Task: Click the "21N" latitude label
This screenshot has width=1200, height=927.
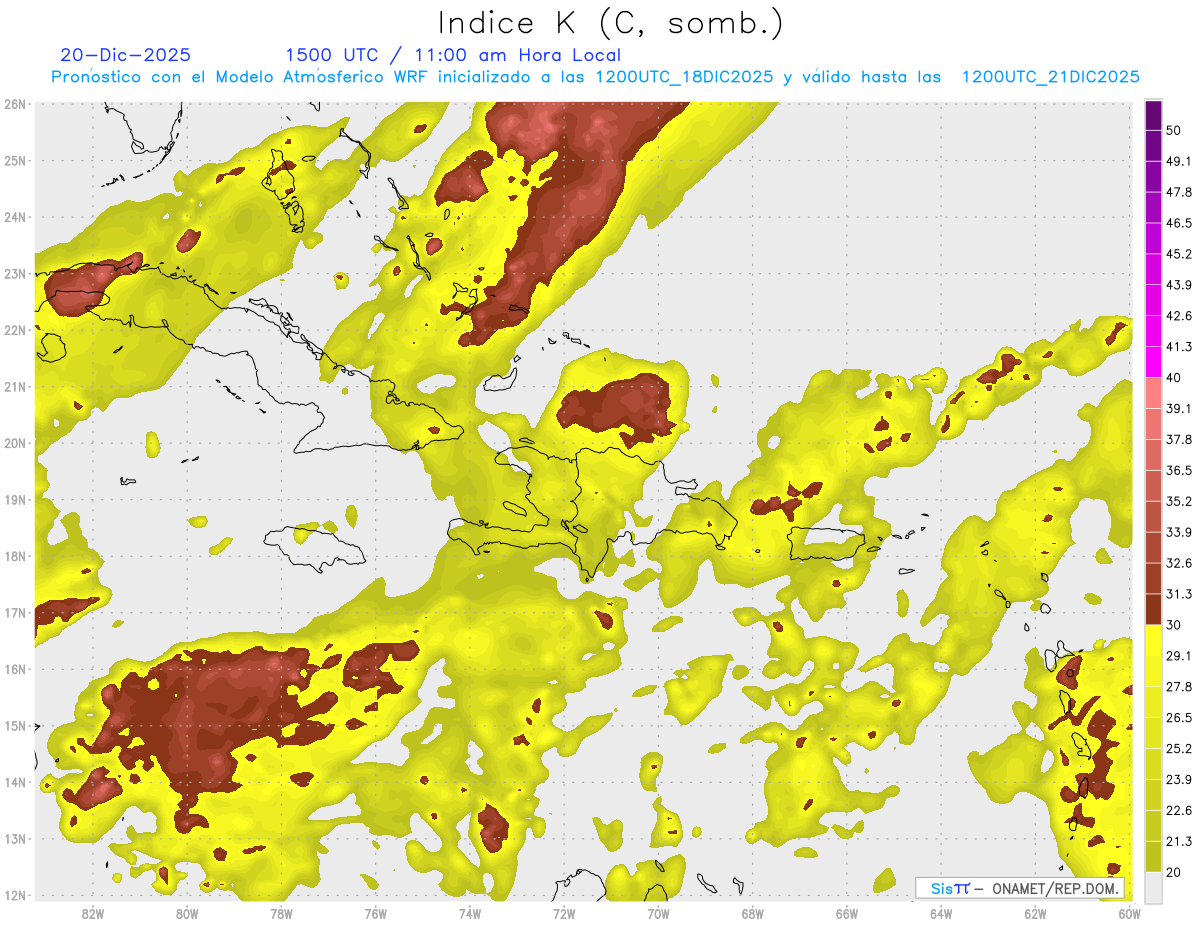Action: pyautogui.click(x=16, y=386)
